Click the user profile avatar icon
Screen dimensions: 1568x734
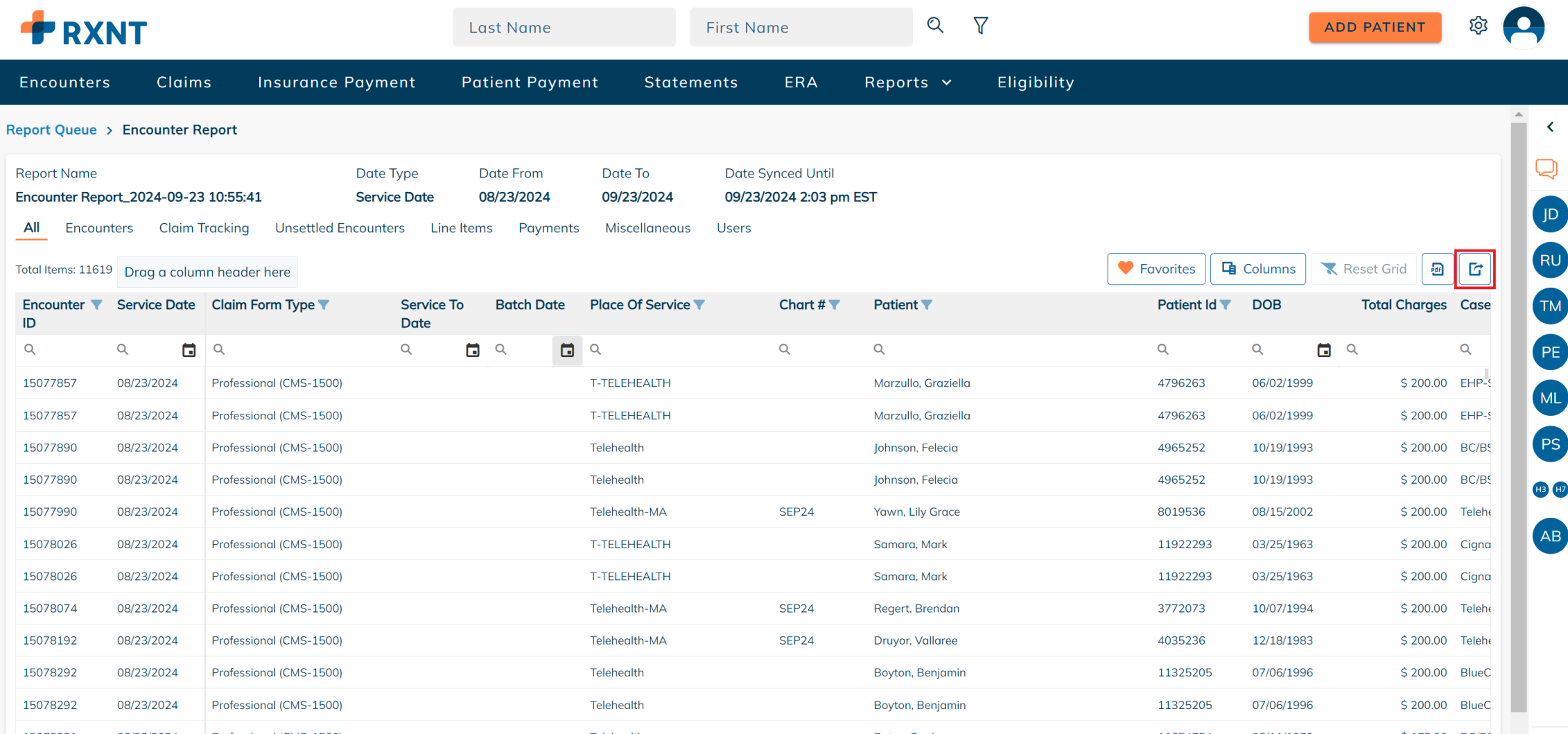click(x=1523, y=28)
